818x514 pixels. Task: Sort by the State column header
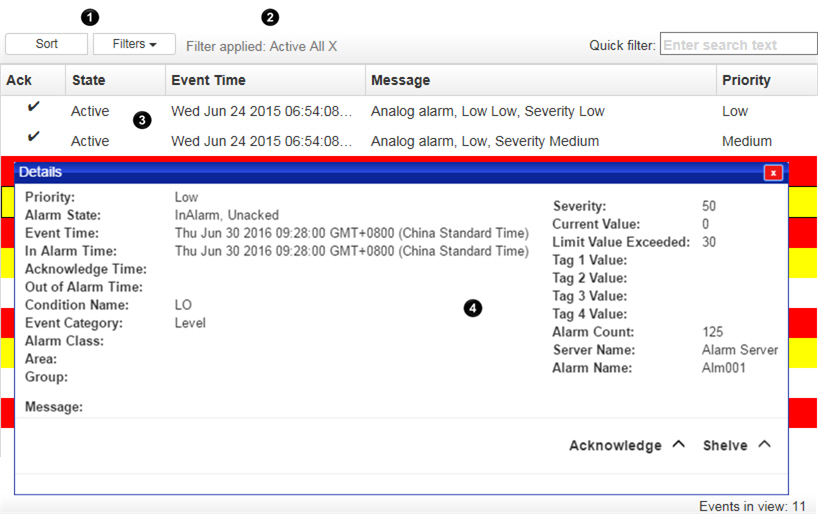coord(88,80)
